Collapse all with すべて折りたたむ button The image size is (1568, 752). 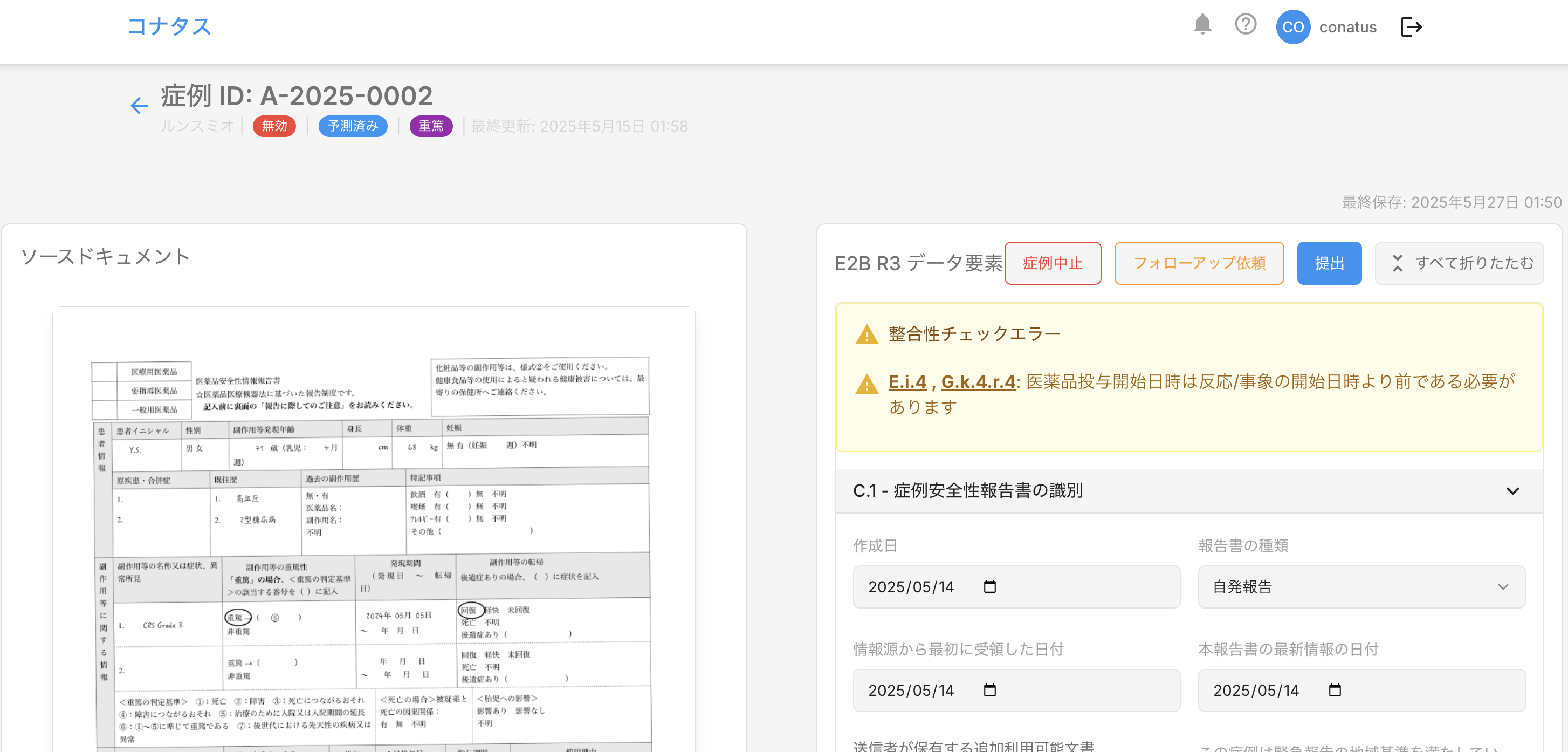click(1459, 263)
